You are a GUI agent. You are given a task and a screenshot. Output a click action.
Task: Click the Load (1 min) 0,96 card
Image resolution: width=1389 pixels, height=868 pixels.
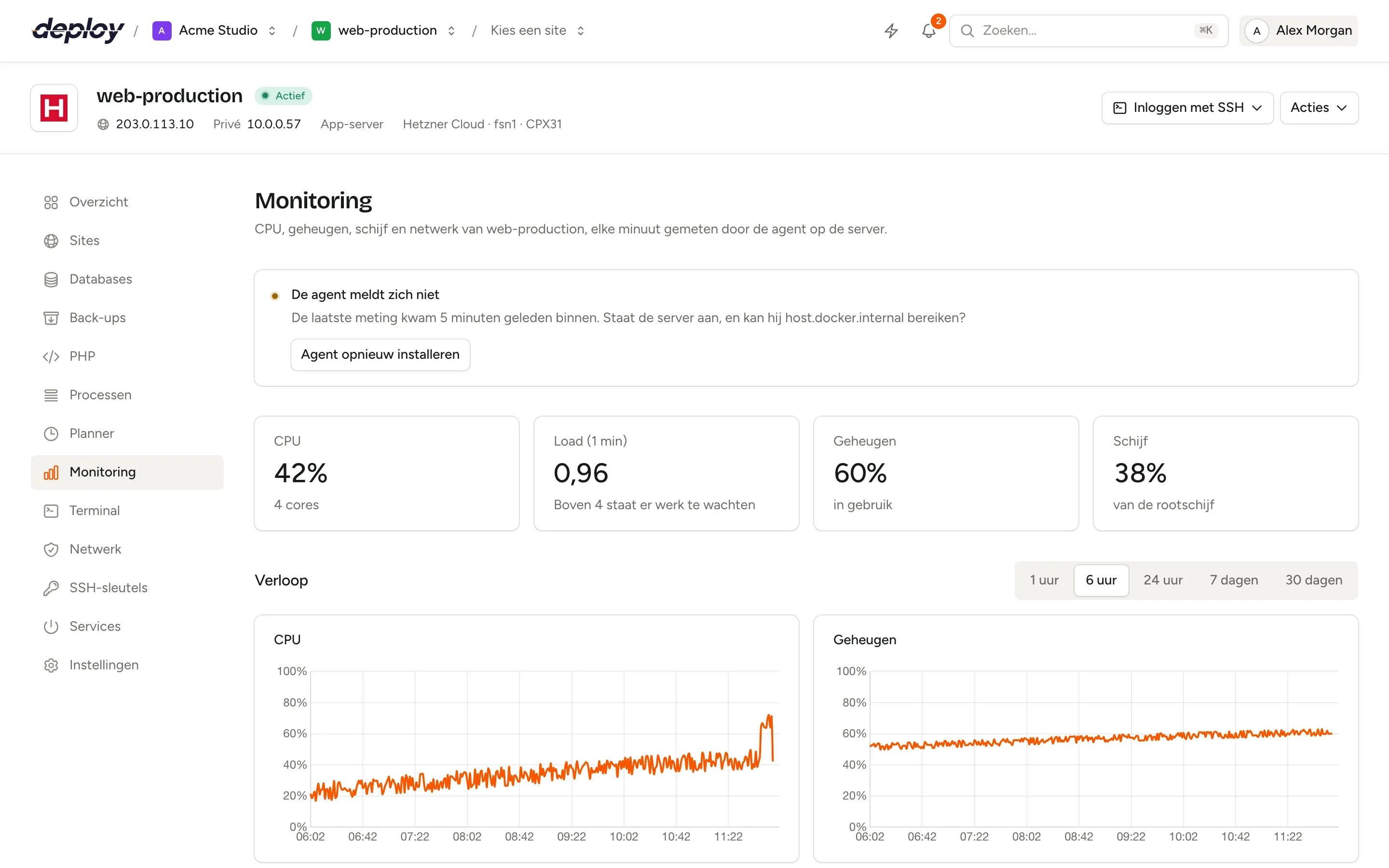pos(666,474)
